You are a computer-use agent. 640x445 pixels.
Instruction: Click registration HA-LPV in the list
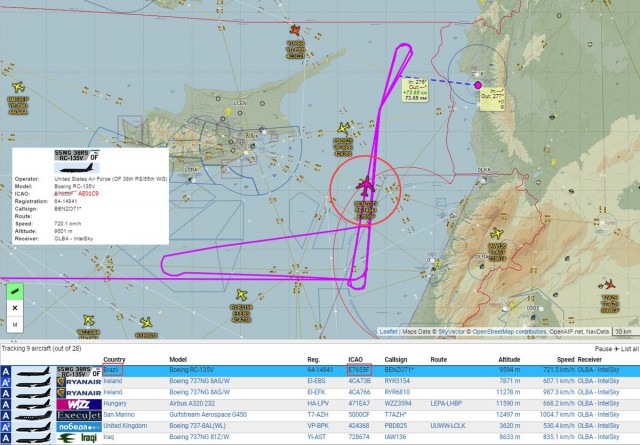318,404
